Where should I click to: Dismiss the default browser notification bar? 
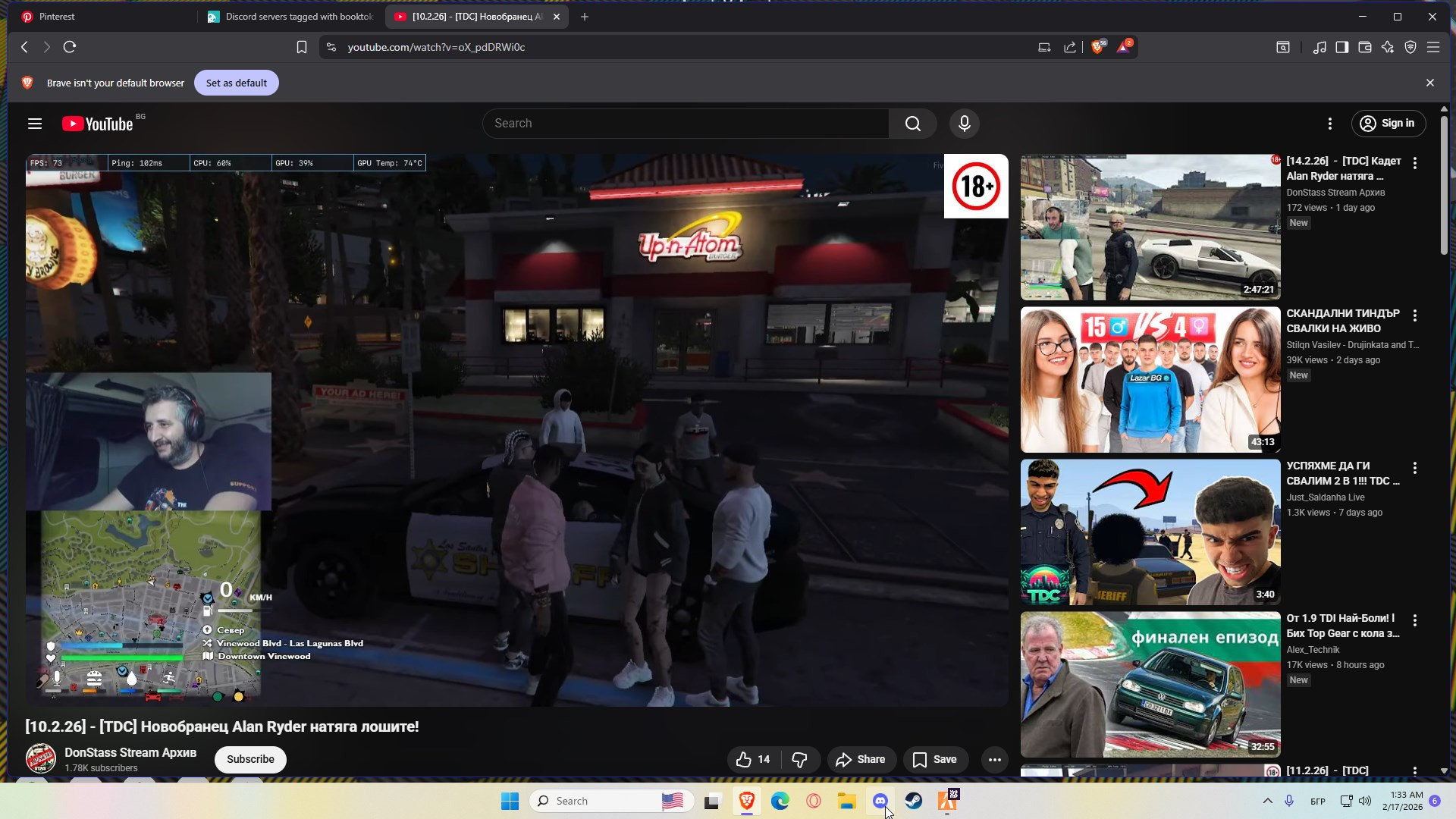[x=1430, y=83]
